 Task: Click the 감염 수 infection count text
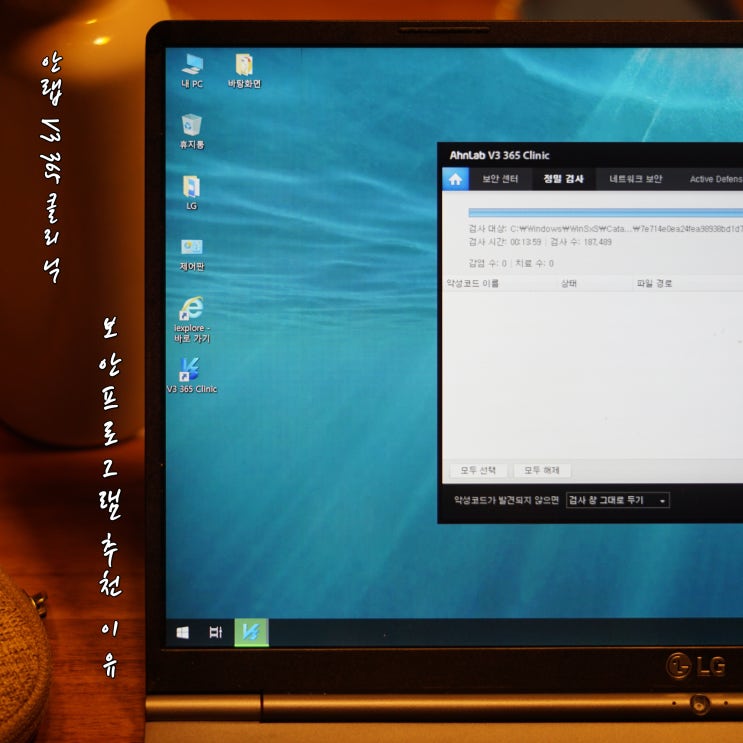(x=488, y=263)
